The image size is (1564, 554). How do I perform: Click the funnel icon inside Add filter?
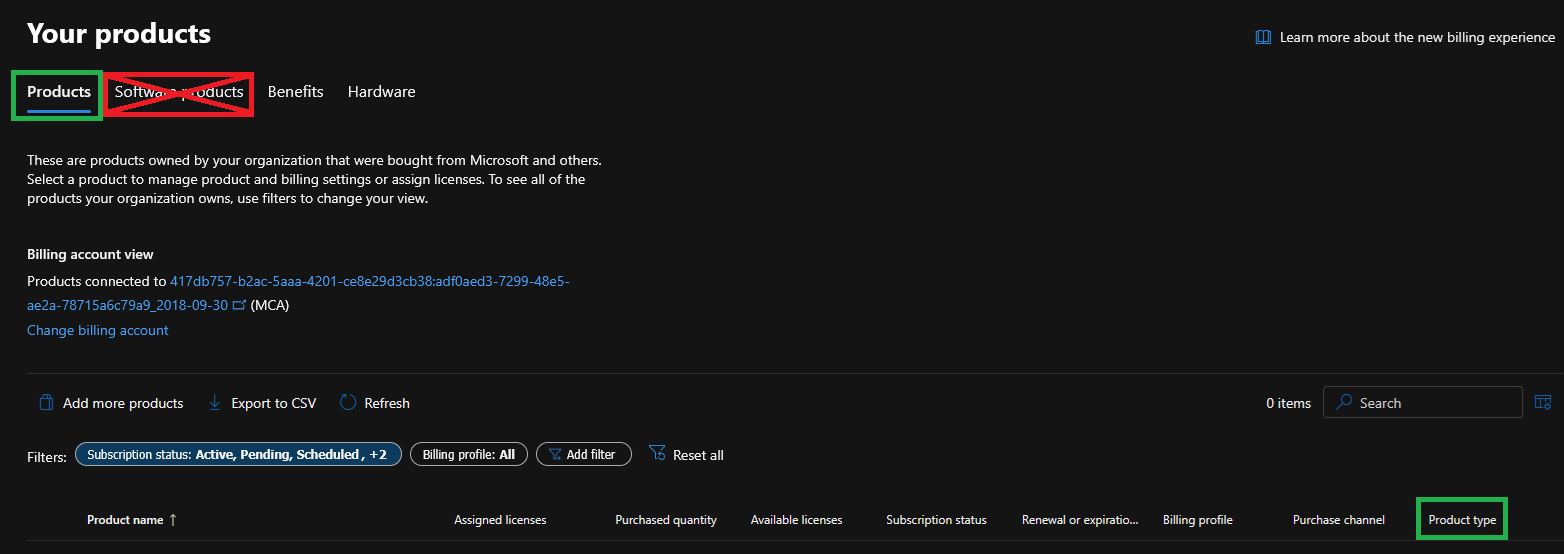(555, 455)
